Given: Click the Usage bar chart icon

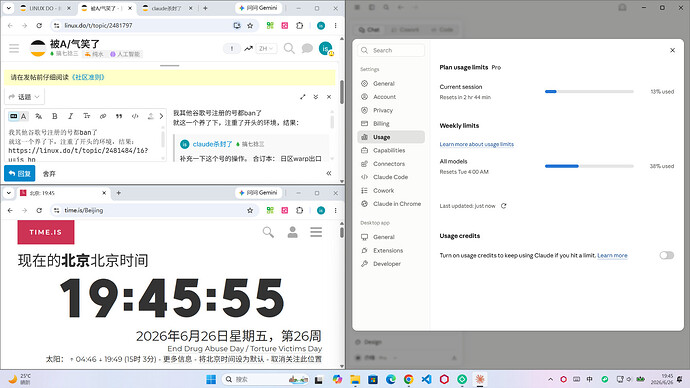Looking at the screenshot, I should (x=364, y=137).
